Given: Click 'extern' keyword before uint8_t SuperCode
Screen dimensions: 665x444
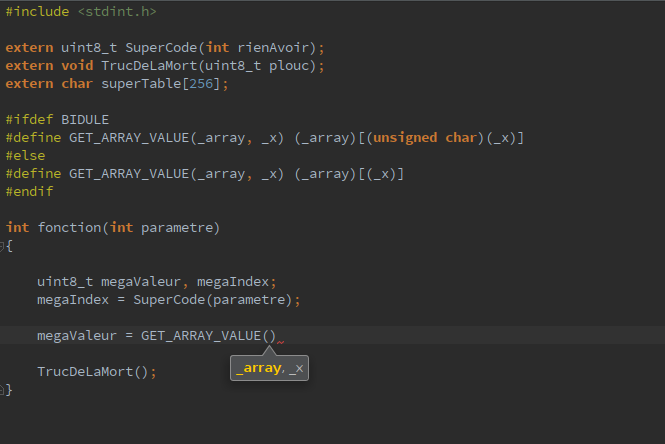Looking at the screenshot, I should point(29,47).
